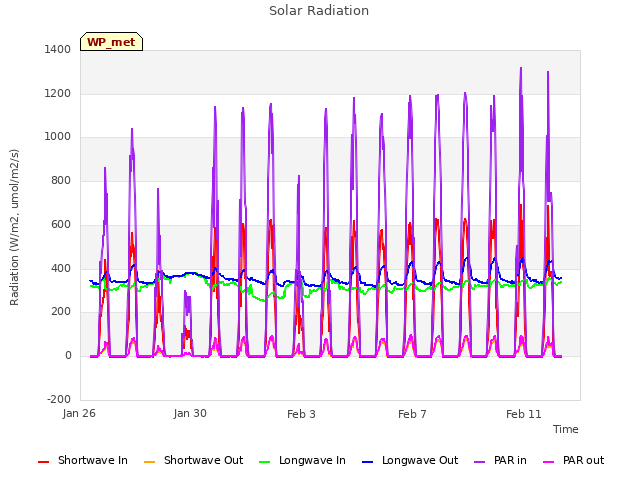Click the Radiation y-axis title
This screenshot has width=640, height=480.
coord(14,227)
